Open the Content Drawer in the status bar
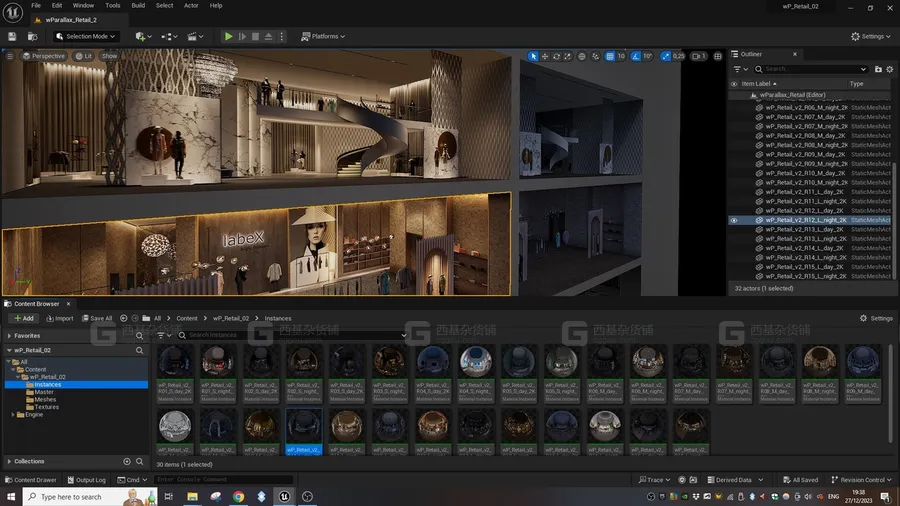 (30, 480)
